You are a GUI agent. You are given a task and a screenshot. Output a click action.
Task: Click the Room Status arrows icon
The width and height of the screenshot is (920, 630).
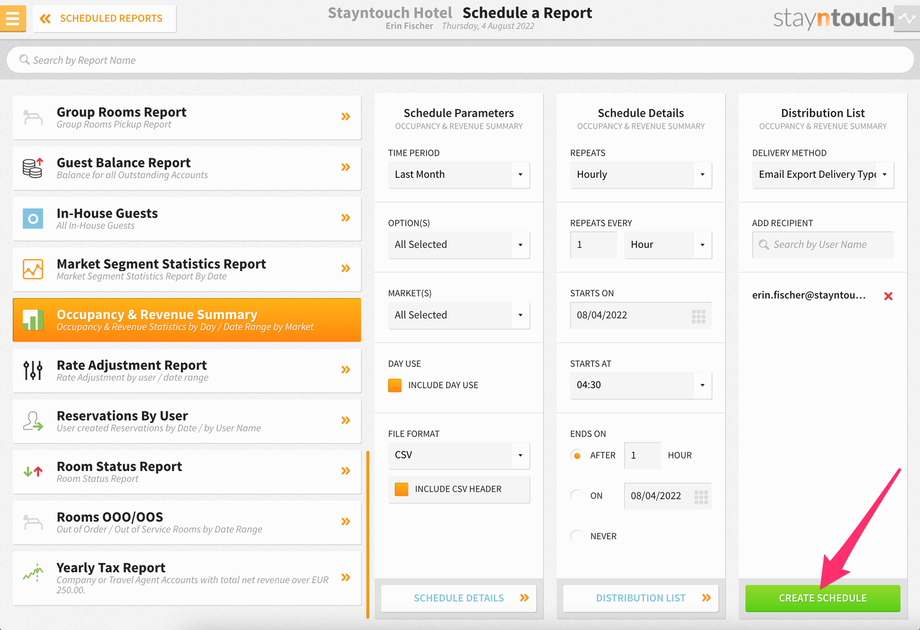33,471
